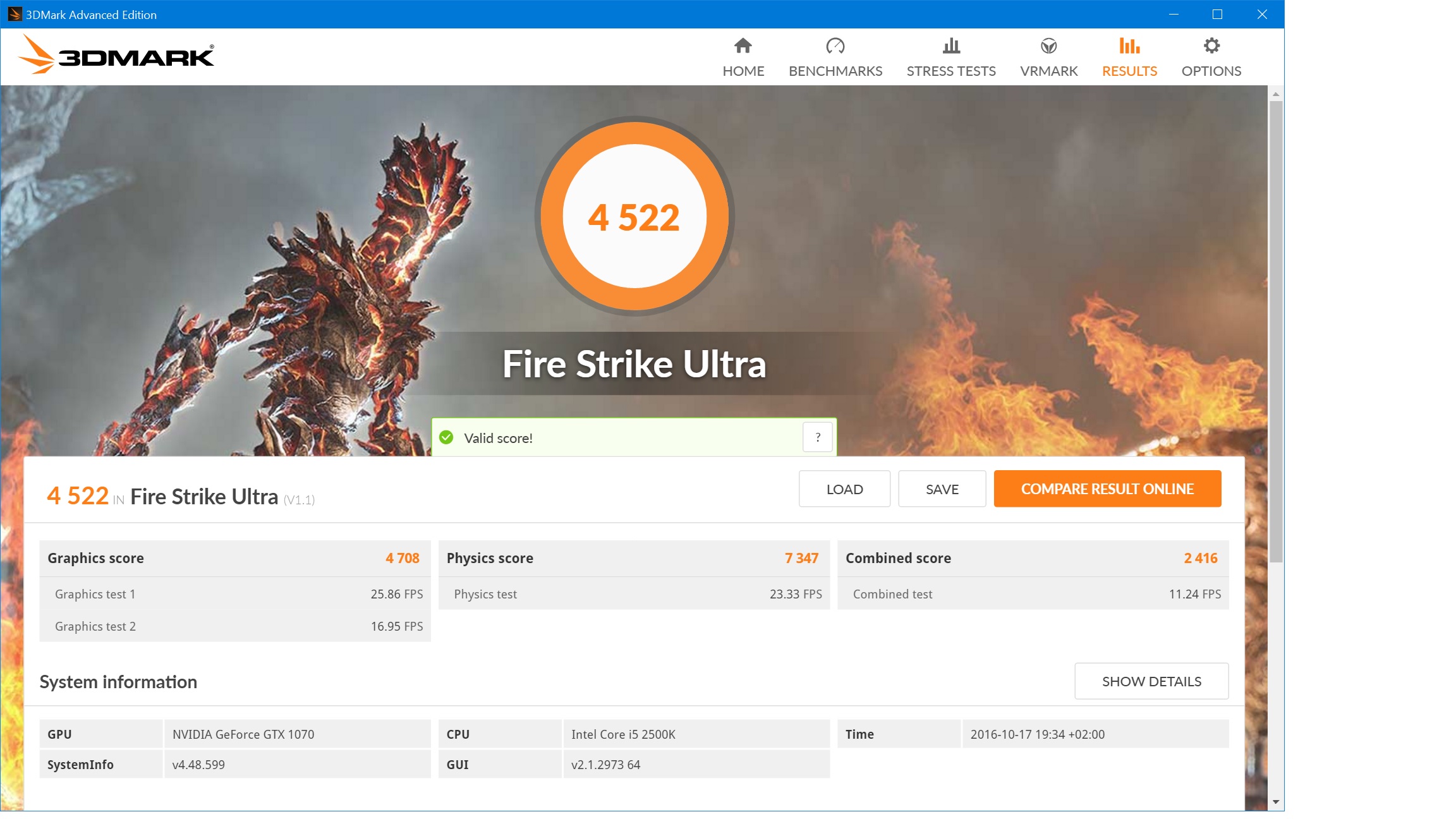
Task: Open Options via the gear icon
Action: (1211, 45)
